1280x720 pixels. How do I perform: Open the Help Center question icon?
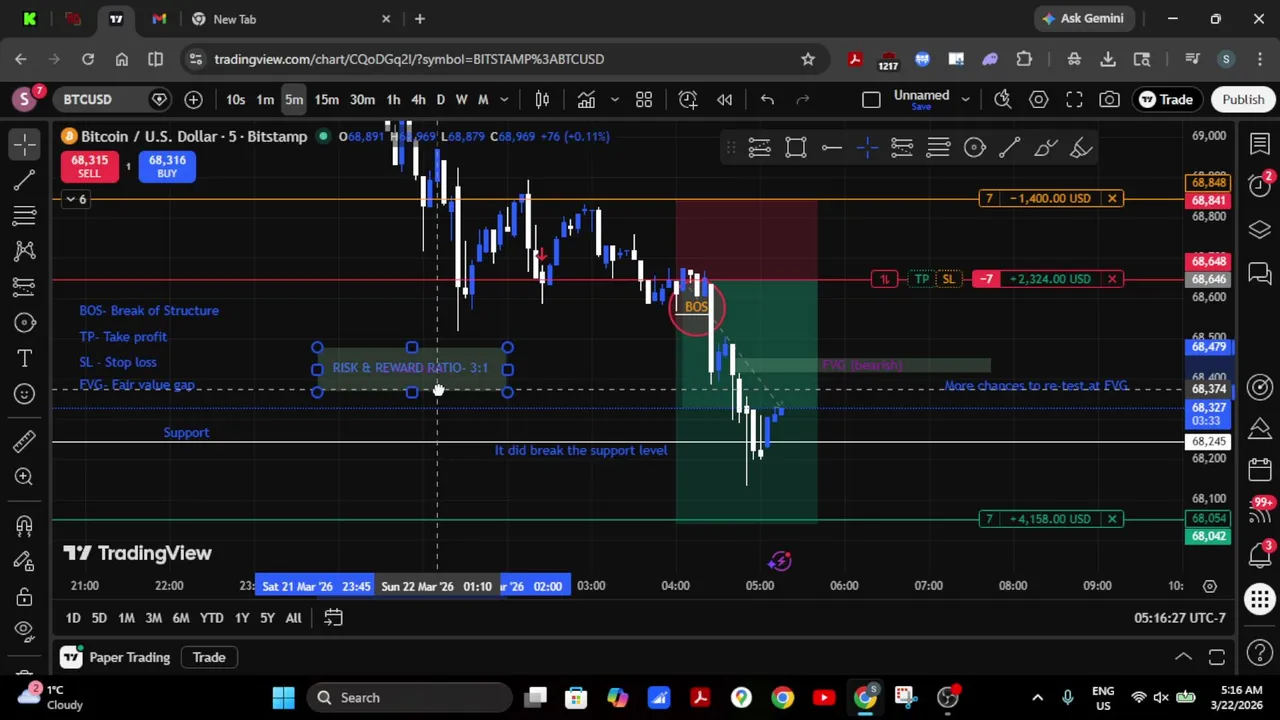click(x=1259, y=654)
